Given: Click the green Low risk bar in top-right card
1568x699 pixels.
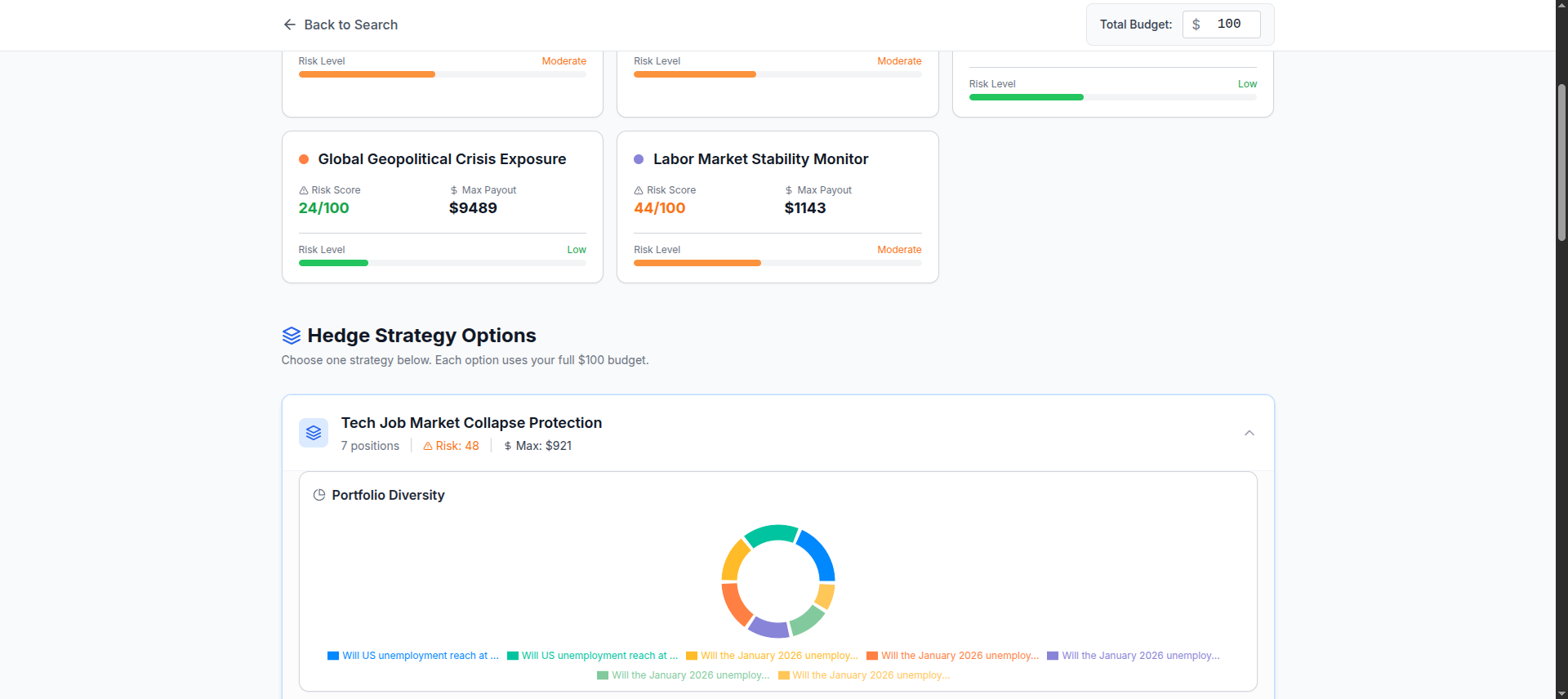Looking at the screenshot, I should pos(1026,97).
